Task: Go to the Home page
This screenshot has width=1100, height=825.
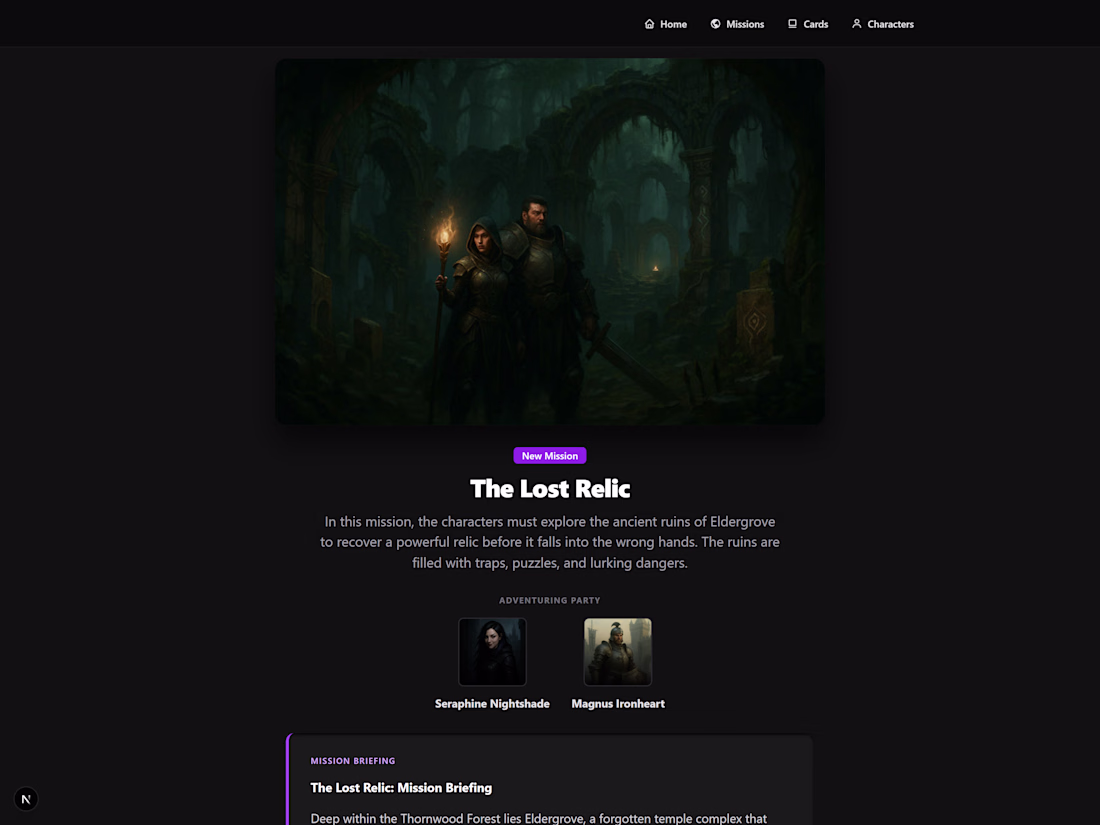Action: (666, 24)
